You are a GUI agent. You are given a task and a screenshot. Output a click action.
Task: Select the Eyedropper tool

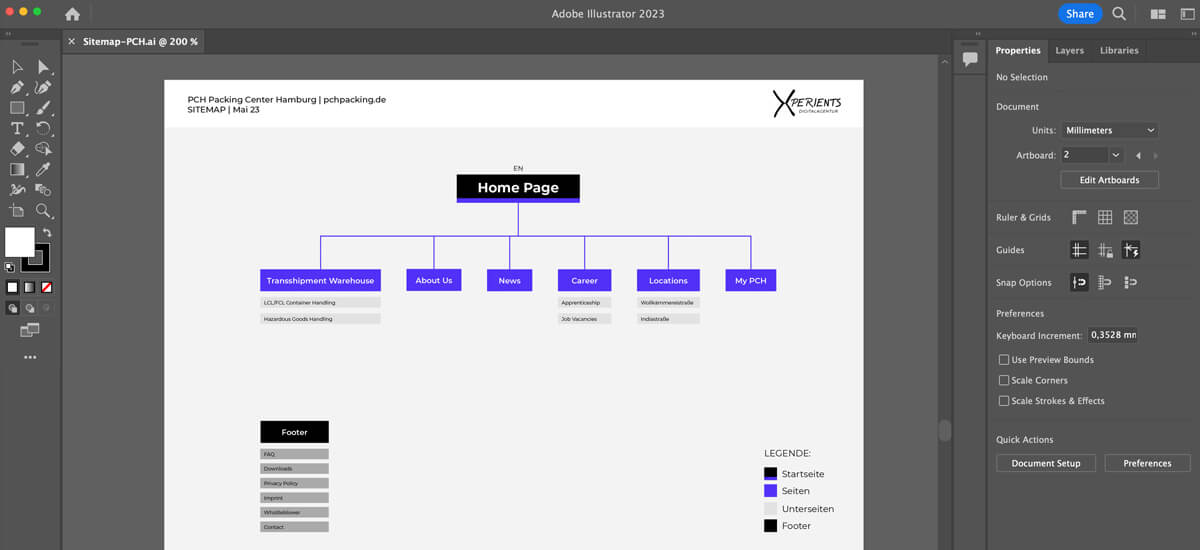(43, 170)
